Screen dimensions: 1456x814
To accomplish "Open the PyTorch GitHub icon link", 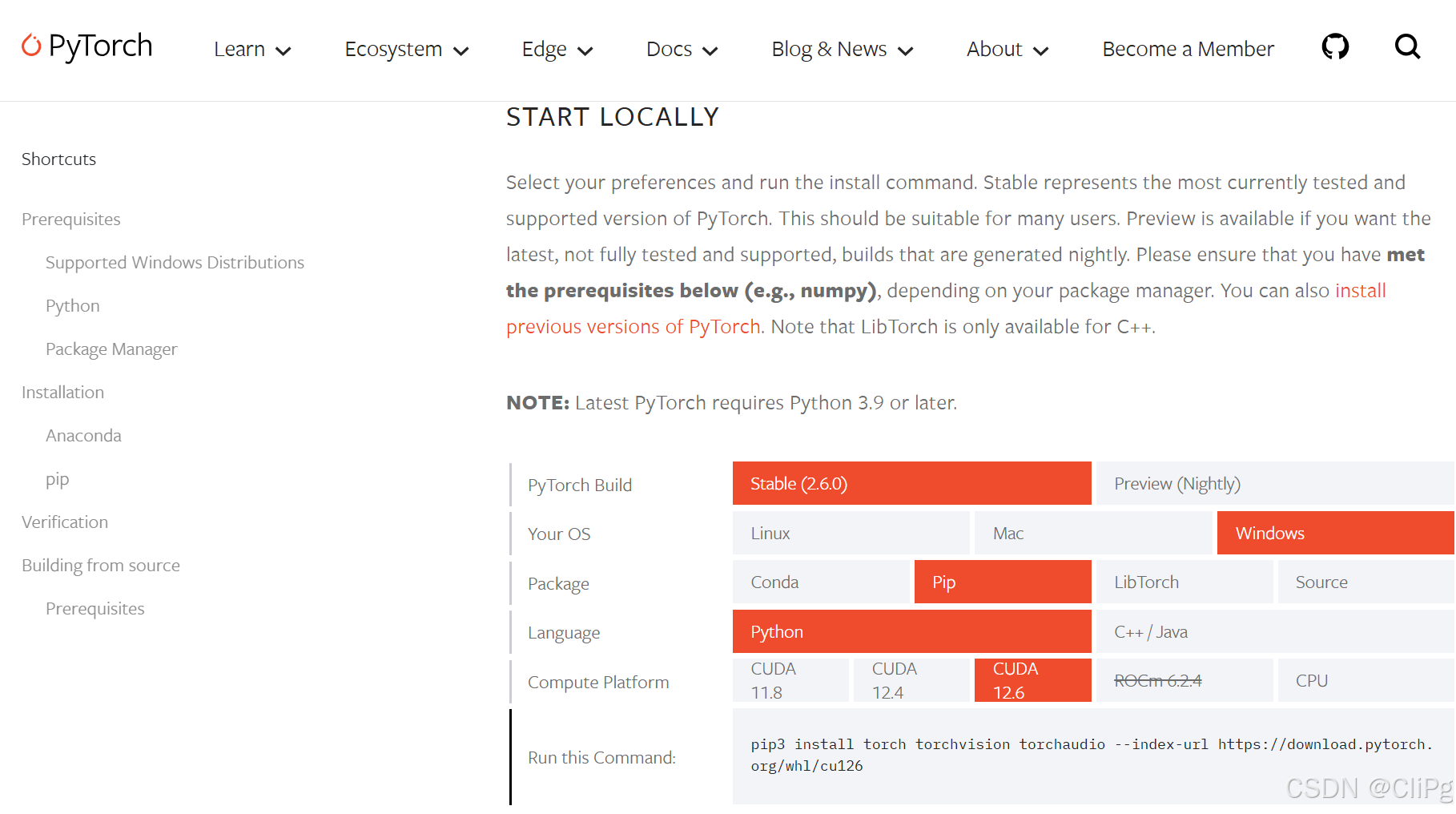I will 1335,47.
